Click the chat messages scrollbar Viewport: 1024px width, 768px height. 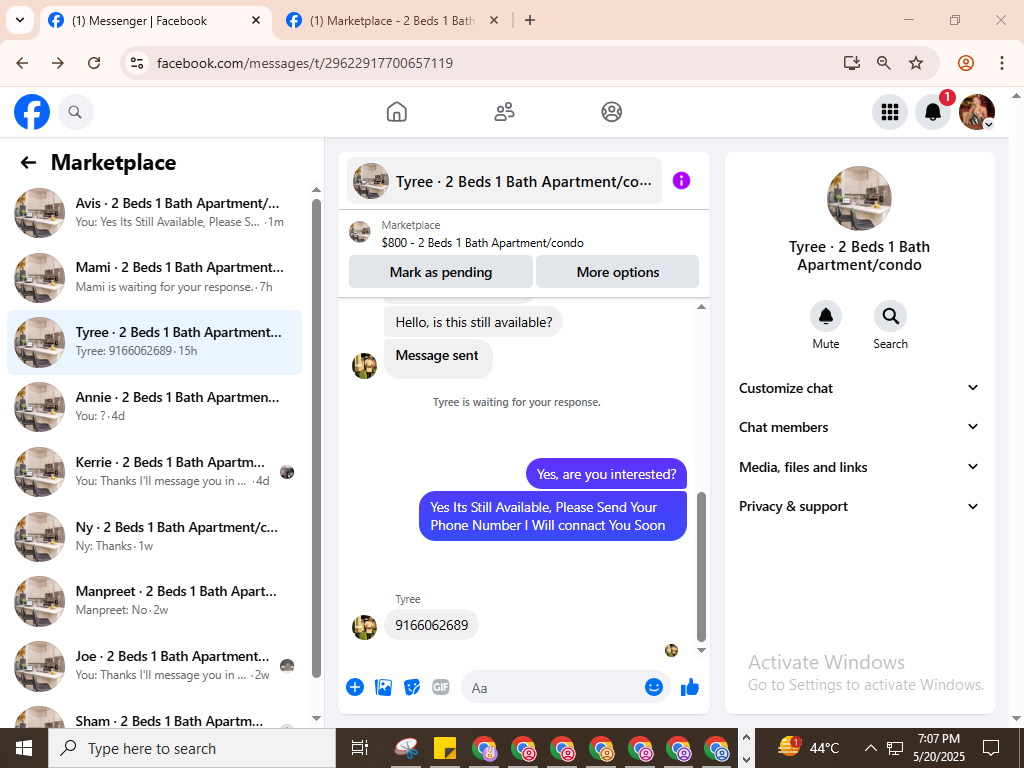click(x=701, y=567)
